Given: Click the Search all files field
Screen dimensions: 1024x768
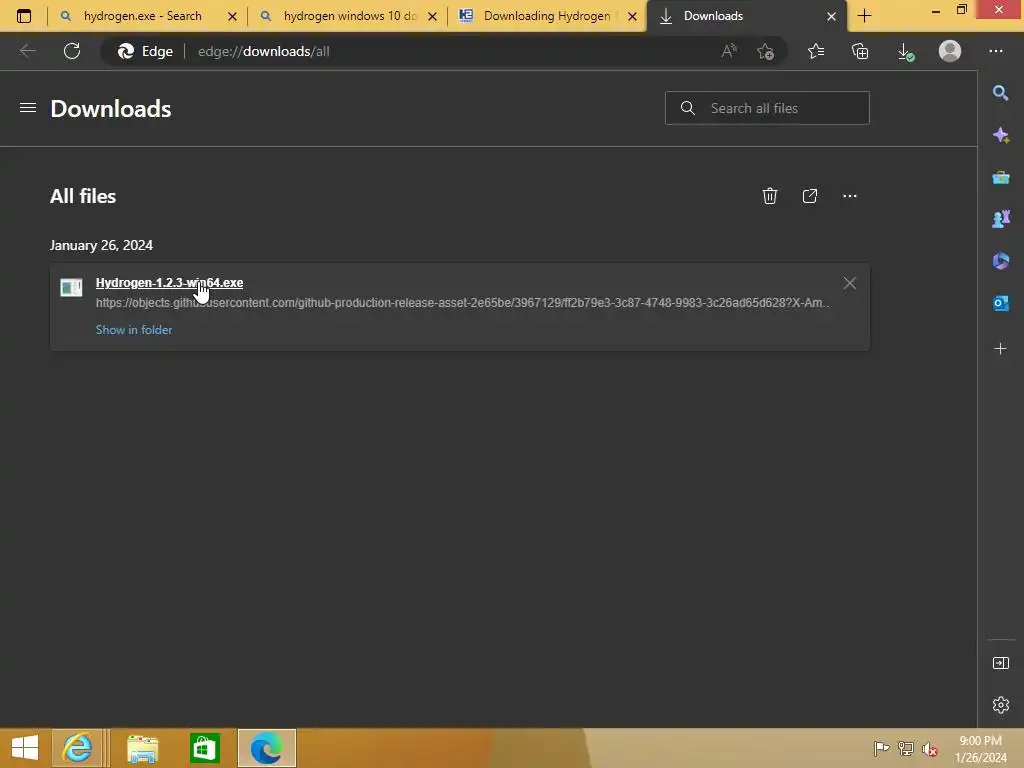Looking at the screenshot, I should (767, 108).
